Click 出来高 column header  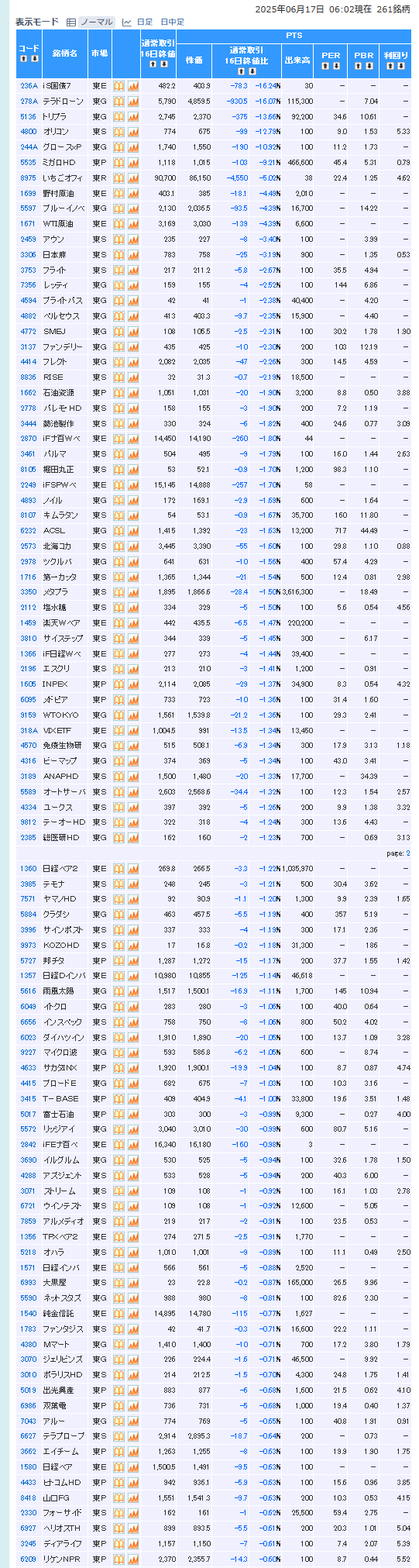pos(297,60)
